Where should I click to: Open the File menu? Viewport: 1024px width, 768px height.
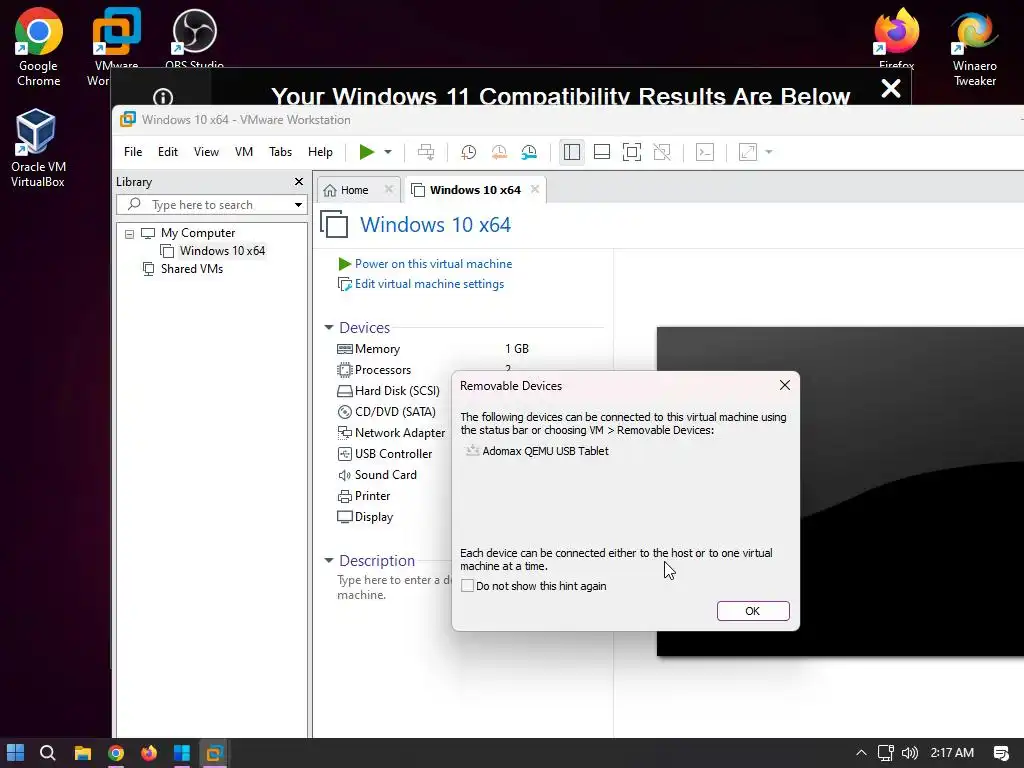tap(133, 152)
